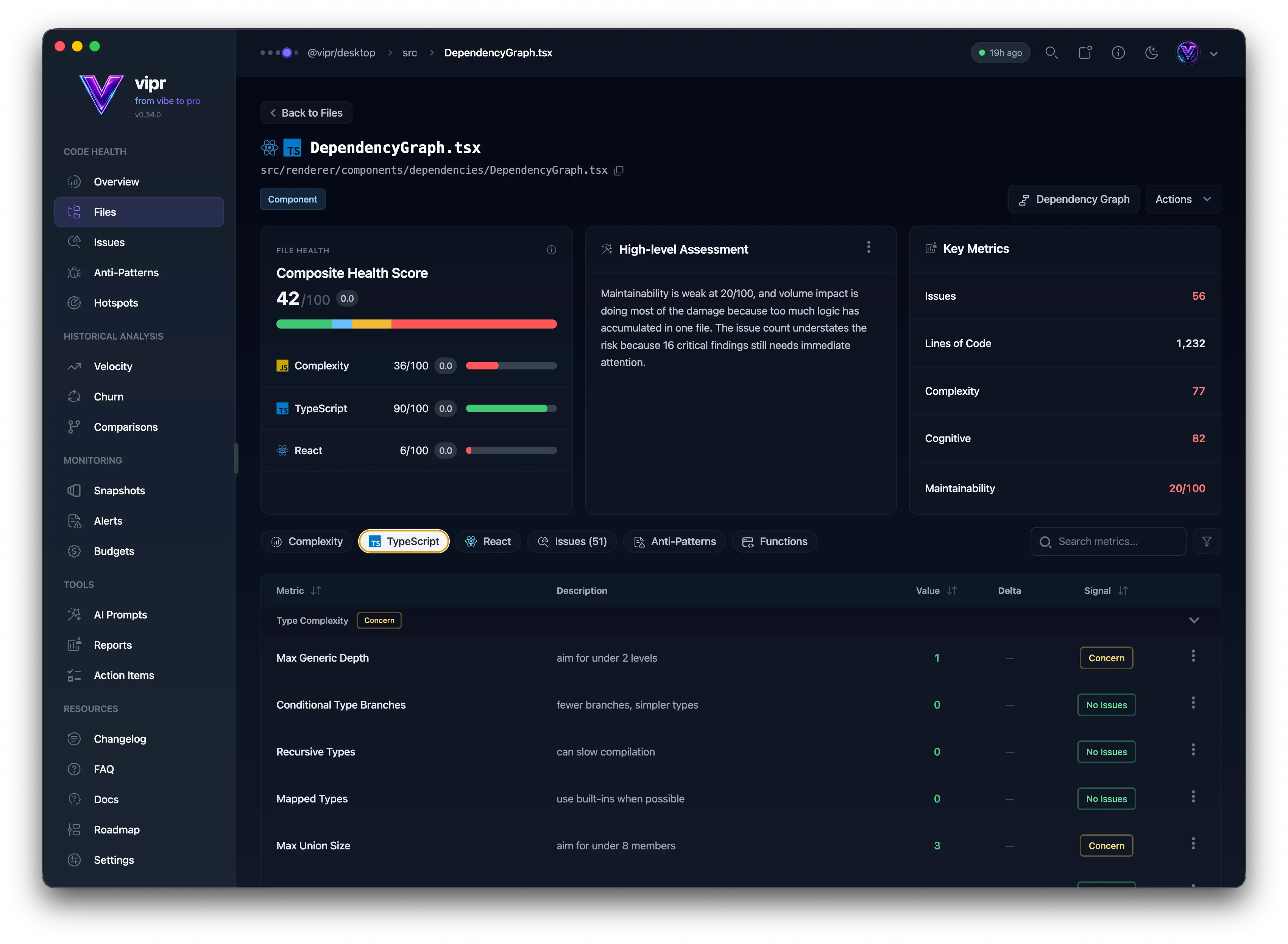Navigate to src breadcrumb
1288x944 pixels.
[410, 53]
